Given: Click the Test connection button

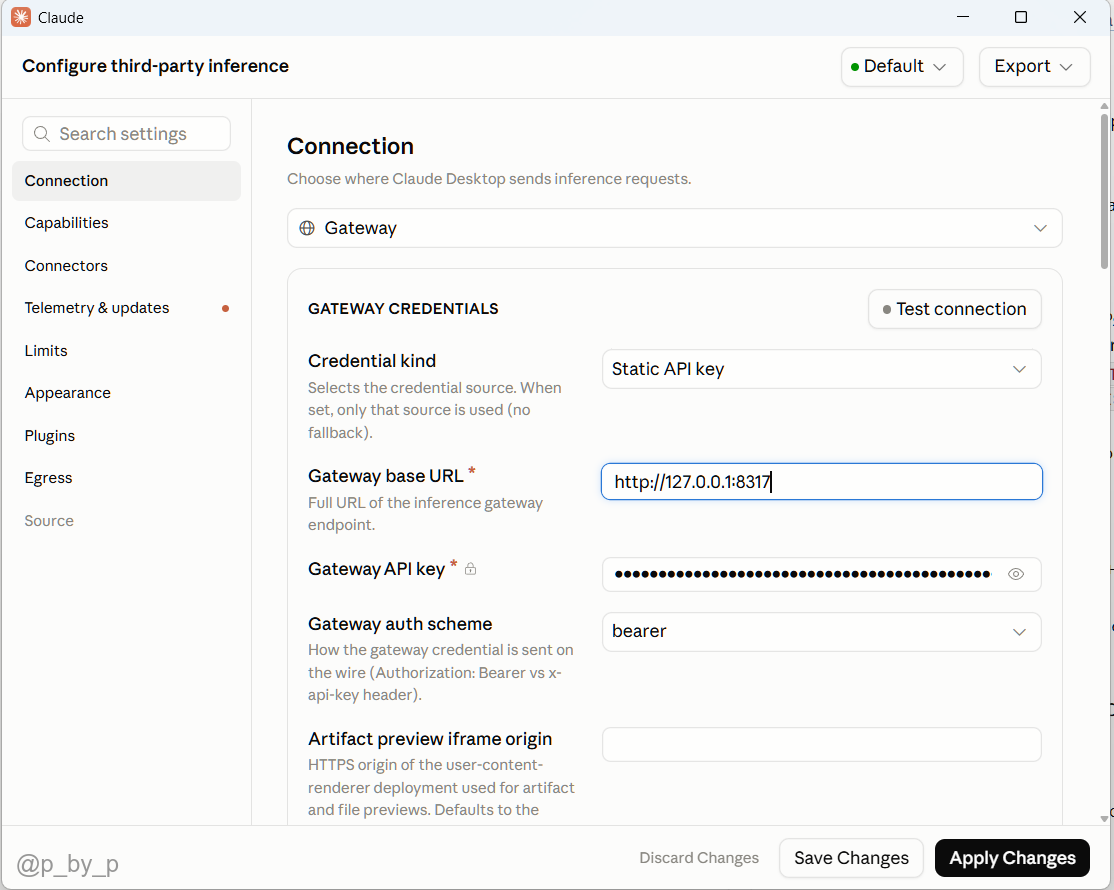Looking at the screenshot, I should [x=954, y=309].
